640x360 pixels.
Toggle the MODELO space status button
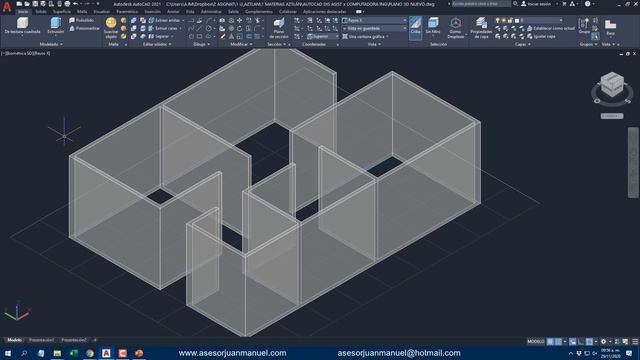click(536, 342)
